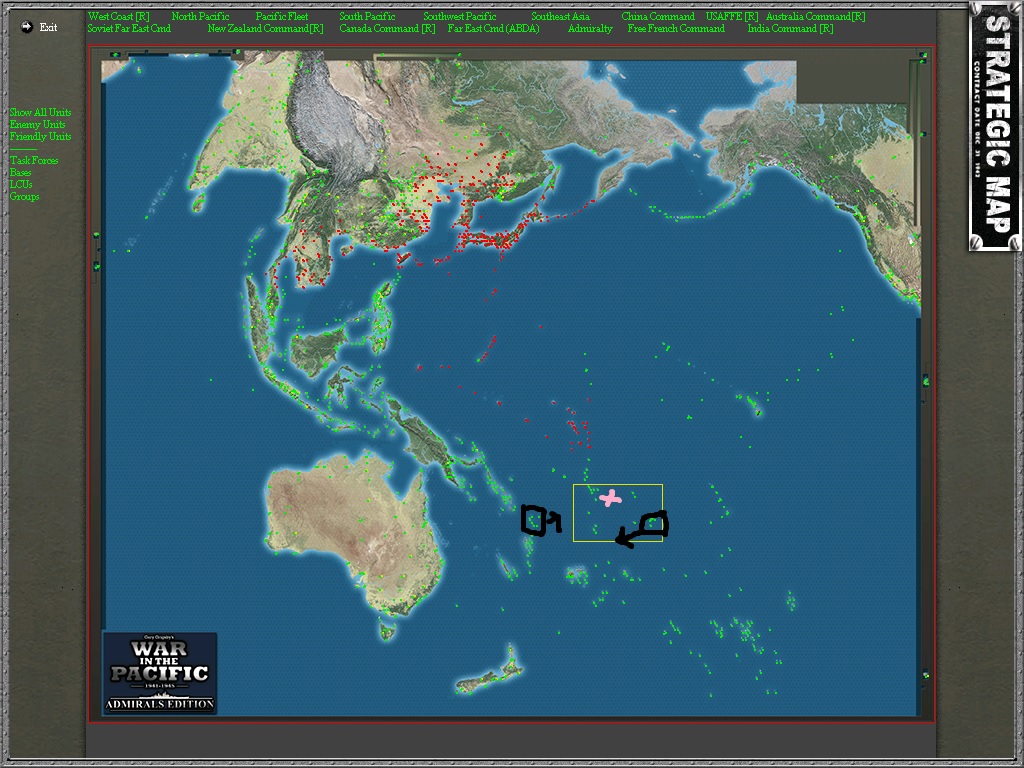Screen dimensions: 1024x768
Task: Show only Friendly Units
Action: [x=40, y=136]
